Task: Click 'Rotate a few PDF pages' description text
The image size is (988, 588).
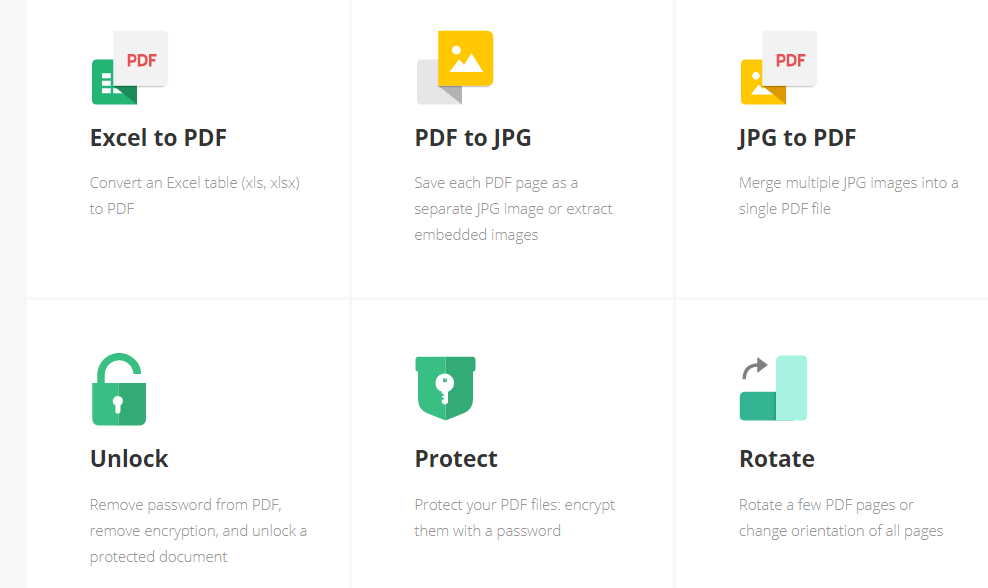Action: pos(841,517)
